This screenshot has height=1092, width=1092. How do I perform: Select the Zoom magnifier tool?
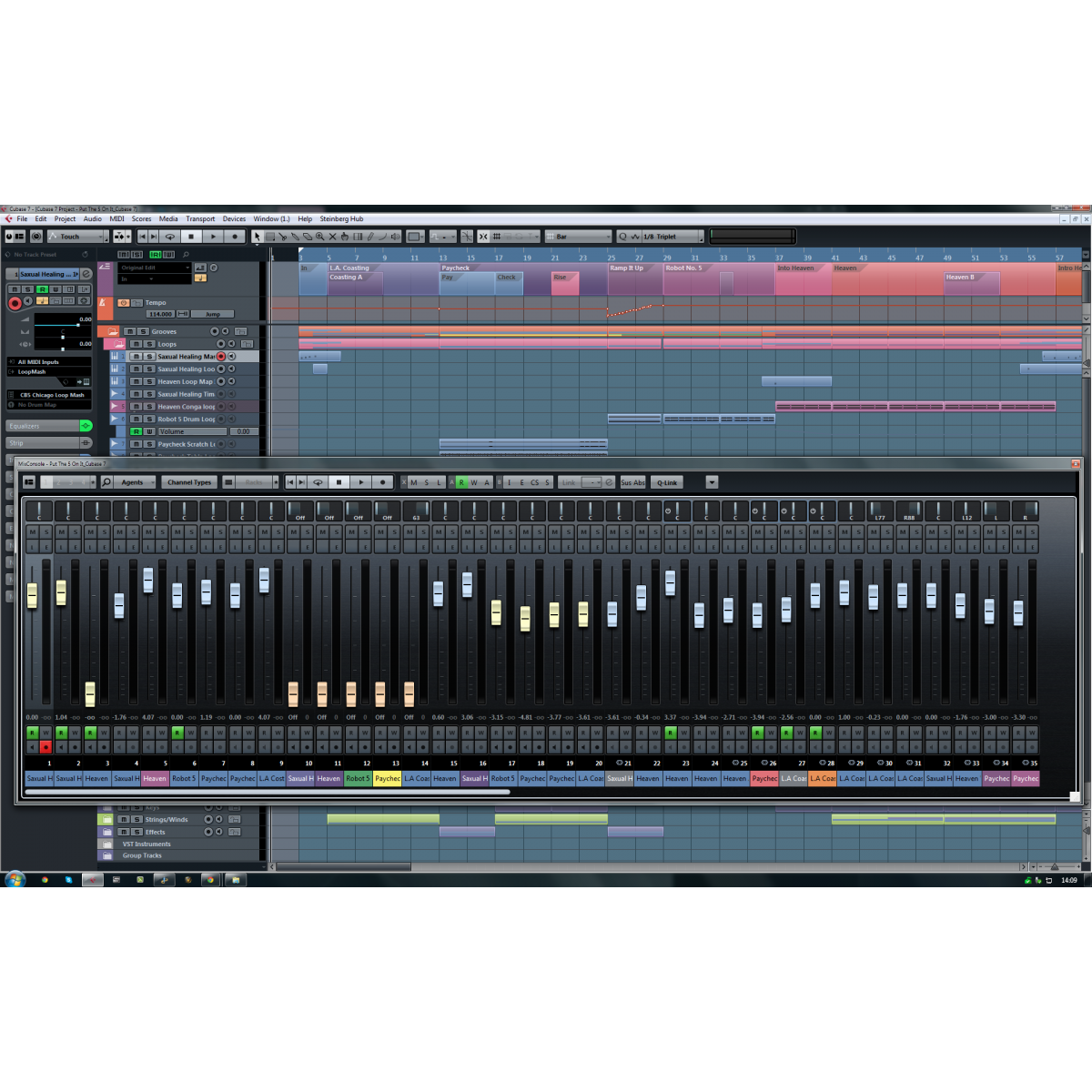pos(319,237)
